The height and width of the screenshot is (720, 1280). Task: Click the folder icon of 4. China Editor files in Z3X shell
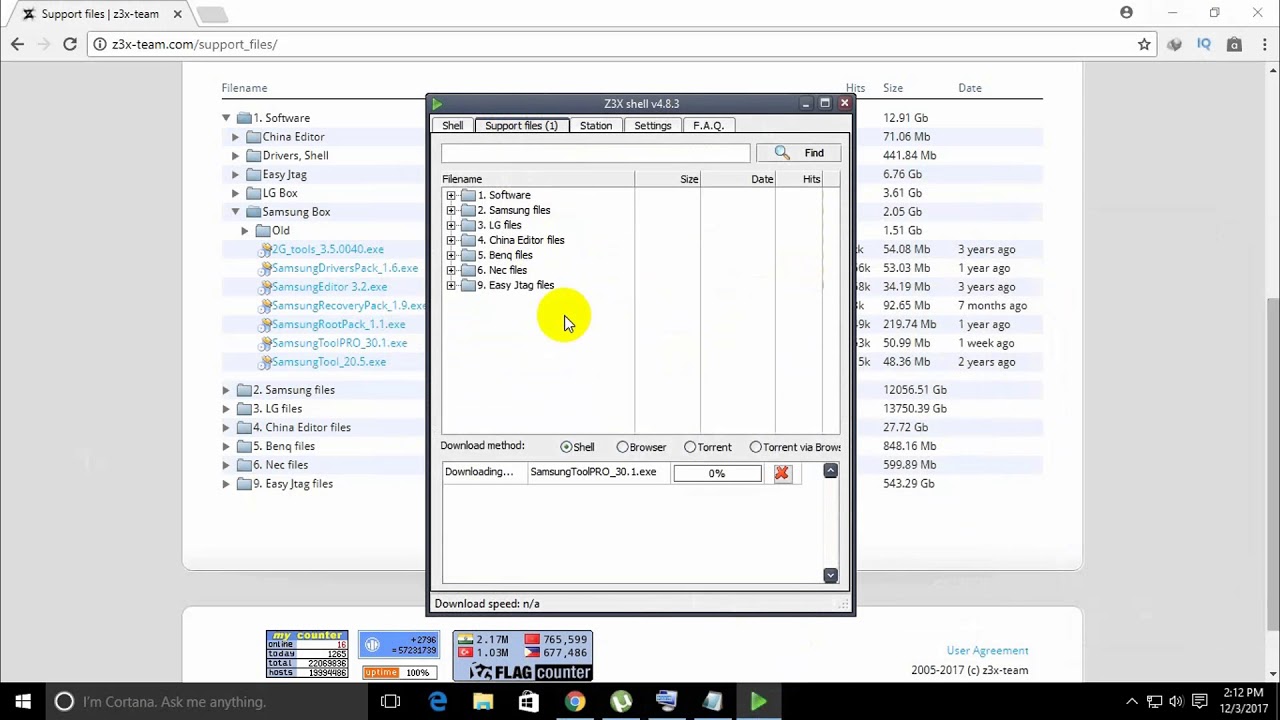tap(467, 240)
